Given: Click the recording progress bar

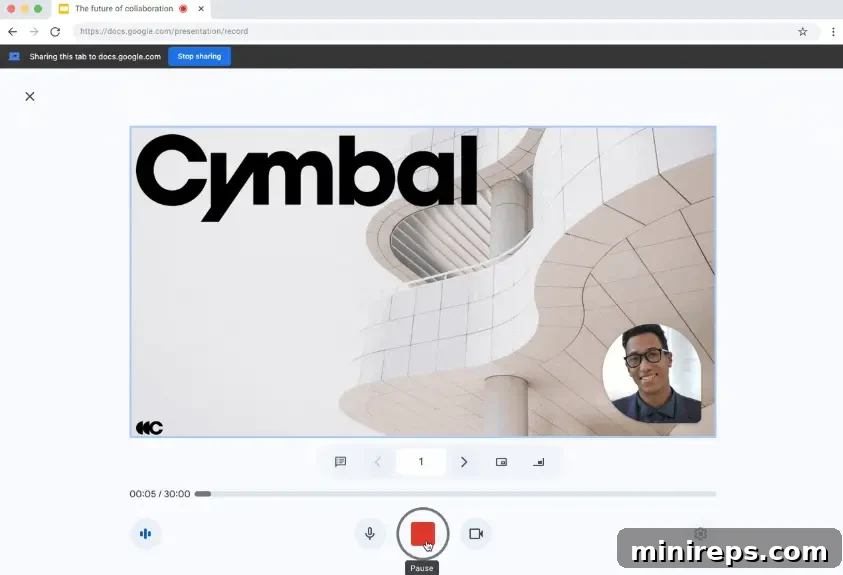Looking at the screenshot, I should click(455, 493).
